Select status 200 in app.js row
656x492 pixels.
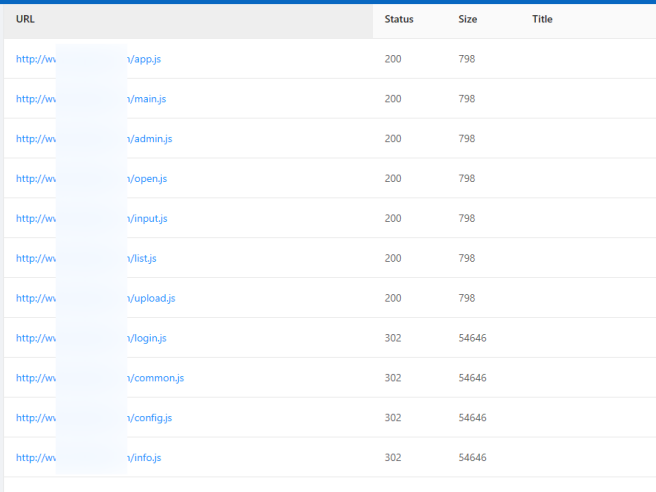[393, 59]
